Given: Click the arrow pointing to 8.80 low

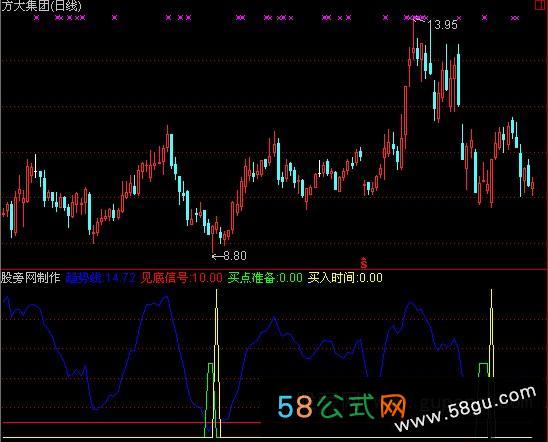Looking at the screenshot, I should (x=217, y=257).
